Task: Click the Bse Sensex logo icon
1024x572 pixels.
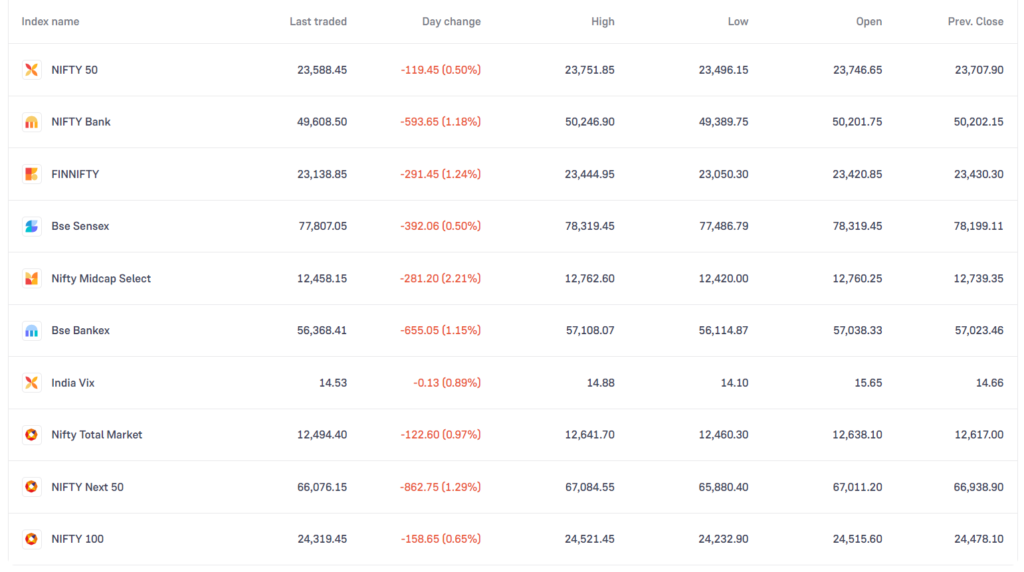Action: (31, 226)
